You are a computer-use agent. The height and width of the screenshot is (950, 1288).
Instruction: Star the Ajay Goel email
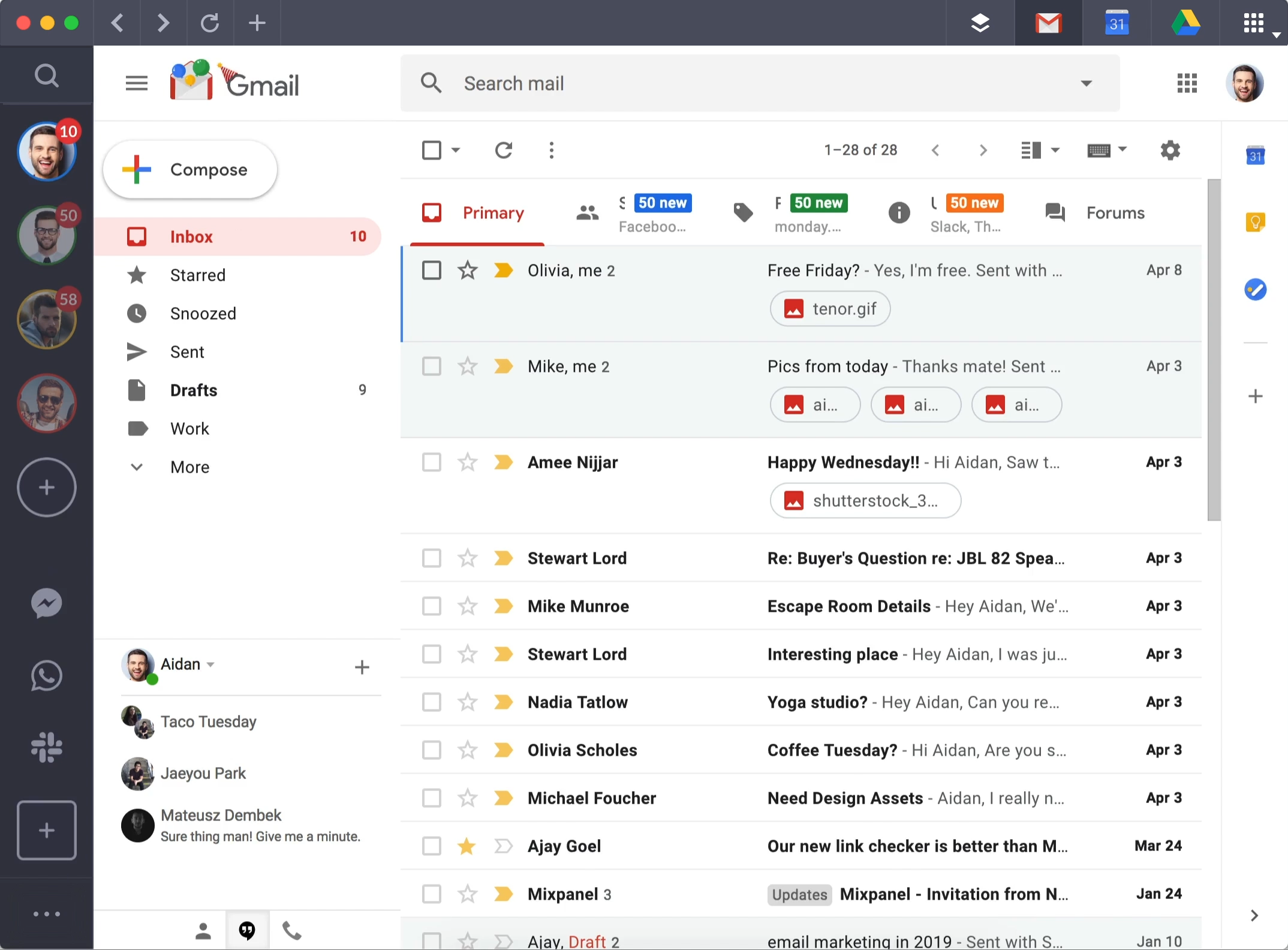[465, 845]
